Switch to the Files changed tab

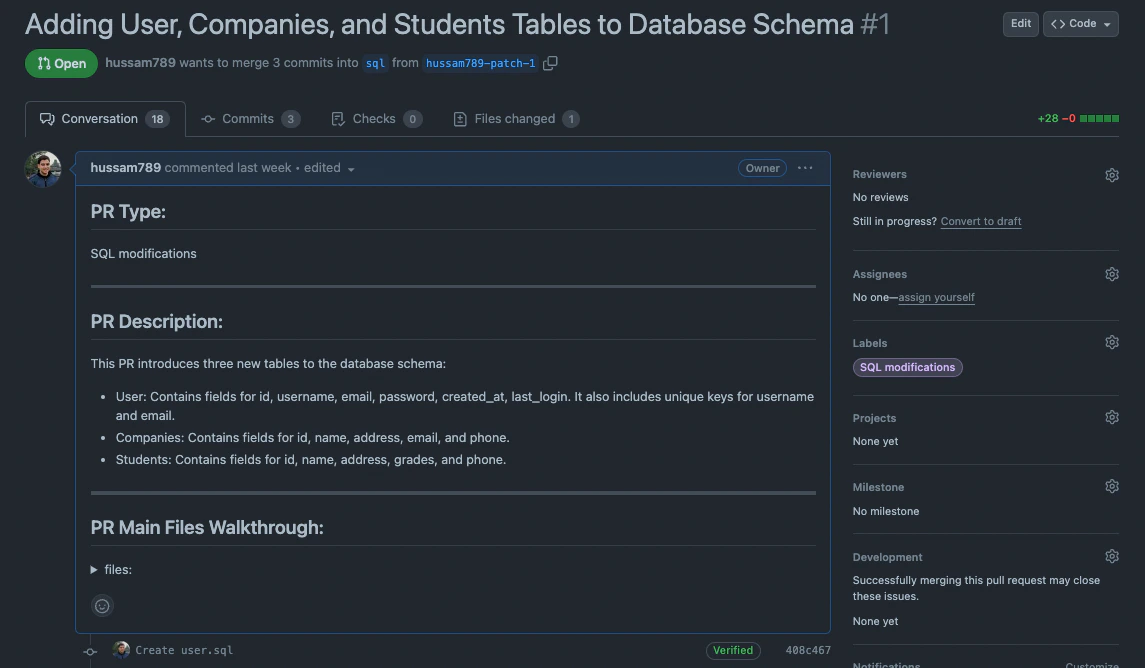coord(515,118)
